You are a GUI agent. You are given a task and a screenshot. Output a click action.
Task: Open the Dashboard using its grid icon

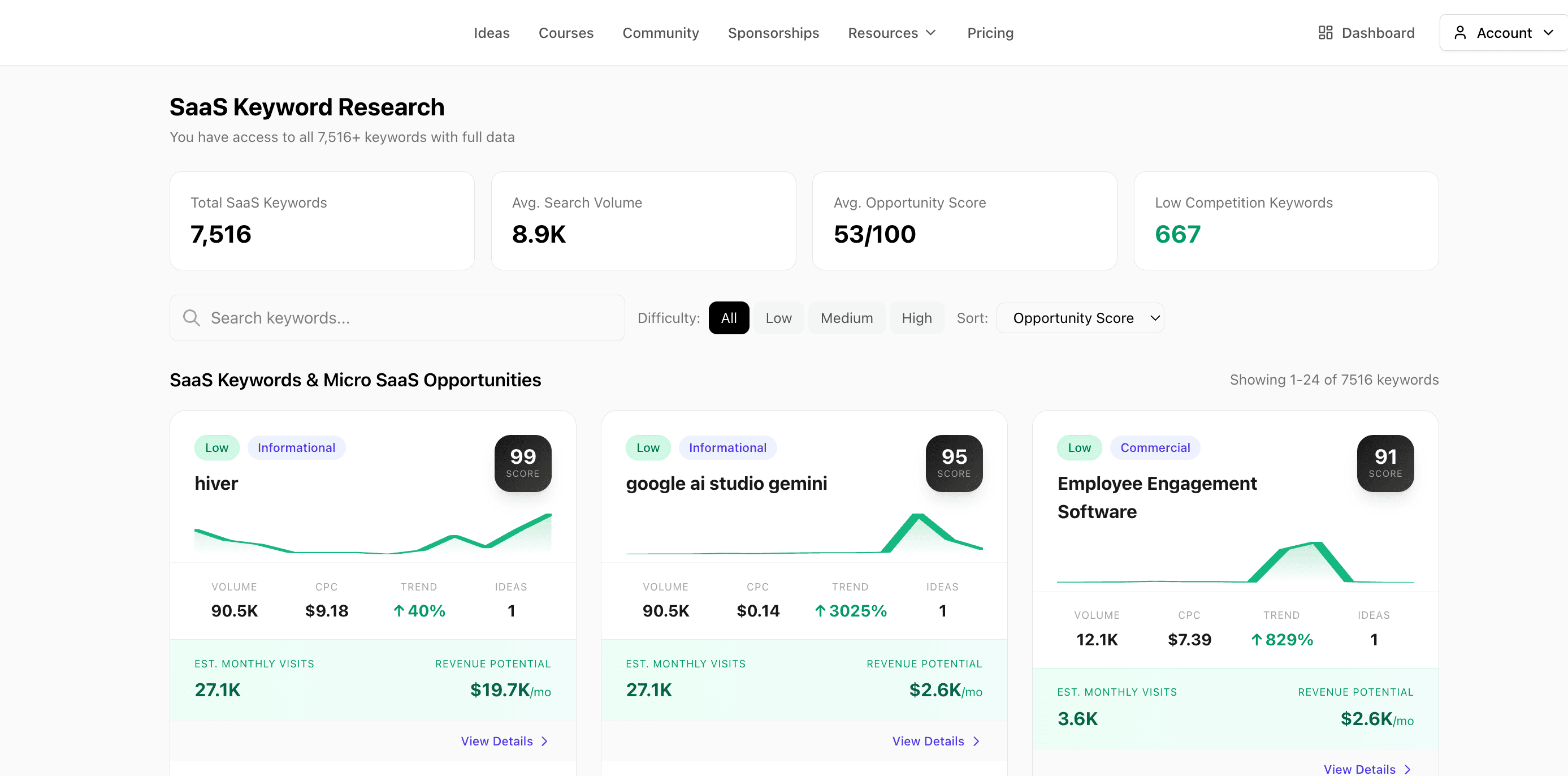click(1326, 32)
